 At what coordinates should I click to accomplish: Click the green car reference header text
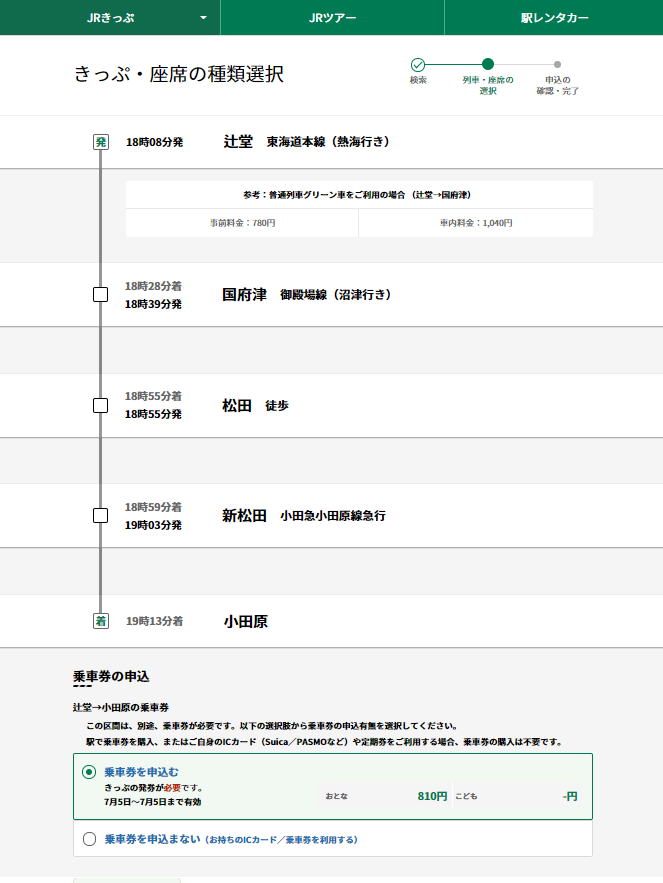(x=357, y=195)
